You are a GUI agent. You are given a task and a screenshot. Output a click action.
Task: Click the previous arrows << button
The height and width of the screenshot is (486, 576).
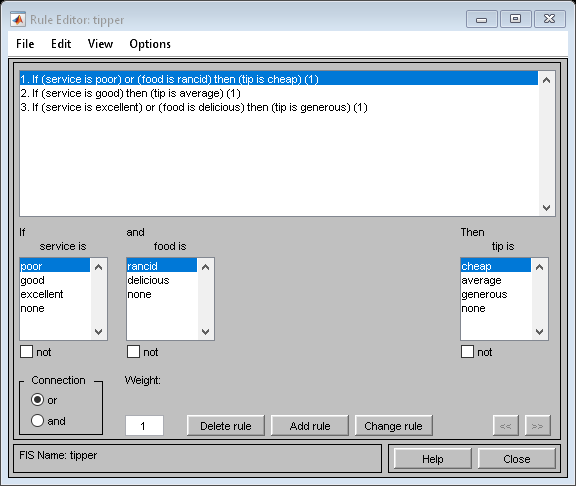pyautogui.click(x=505, y=426)
